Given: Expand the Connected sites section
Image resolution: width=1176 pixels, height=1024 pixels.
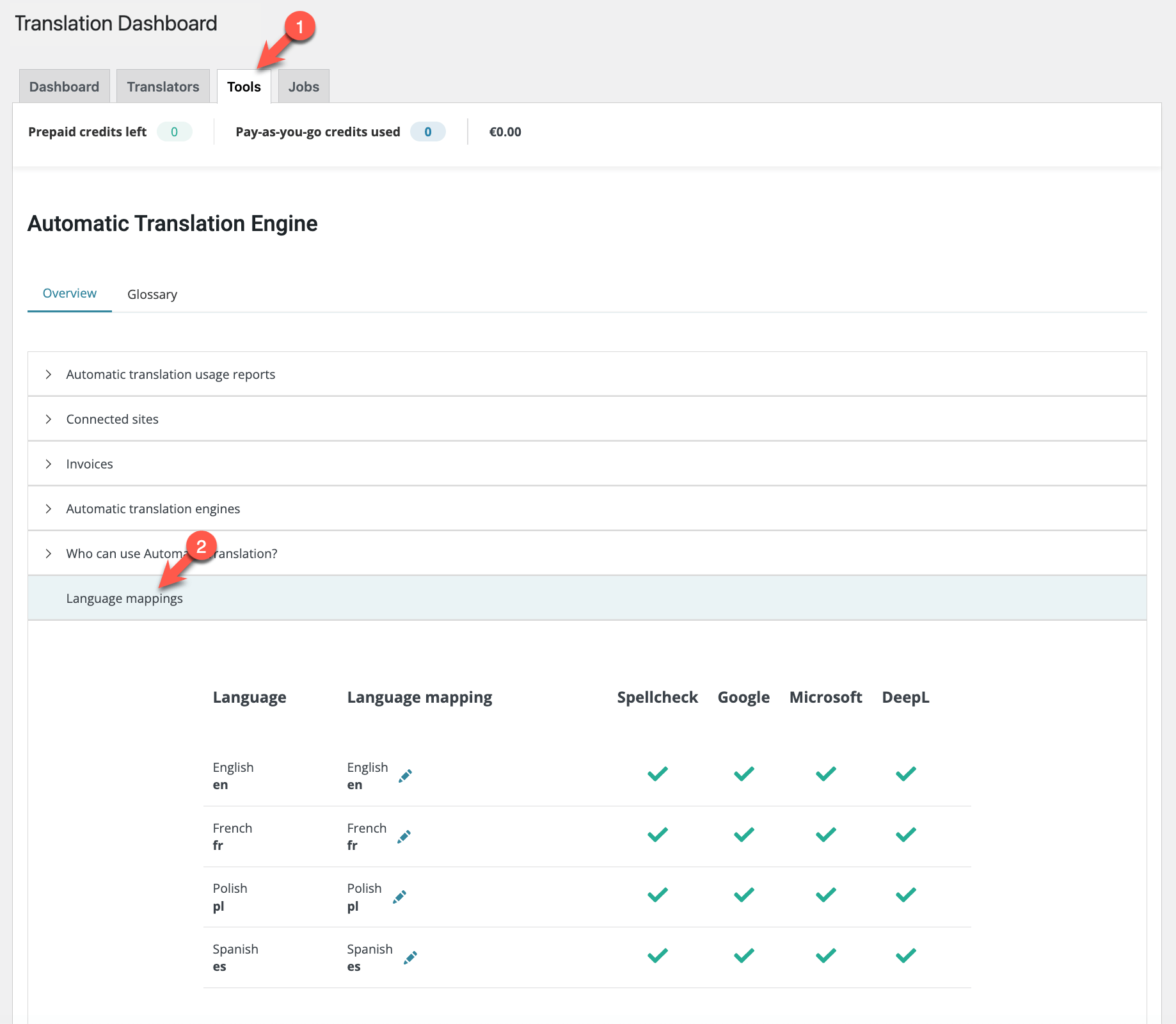Looking at the screenshot, I should 112,419.
